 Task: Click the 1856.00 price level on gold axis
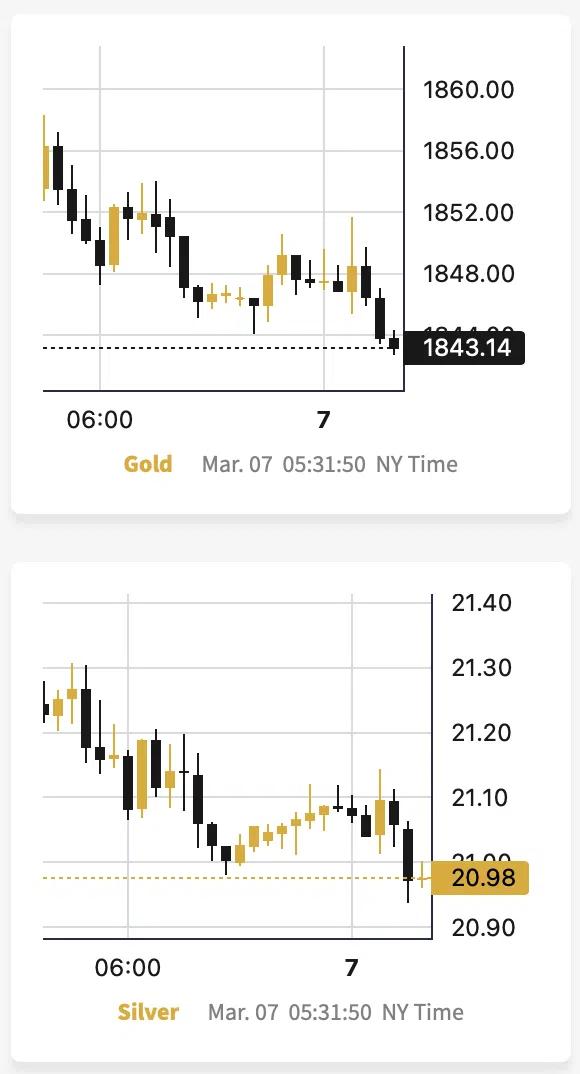468,151
